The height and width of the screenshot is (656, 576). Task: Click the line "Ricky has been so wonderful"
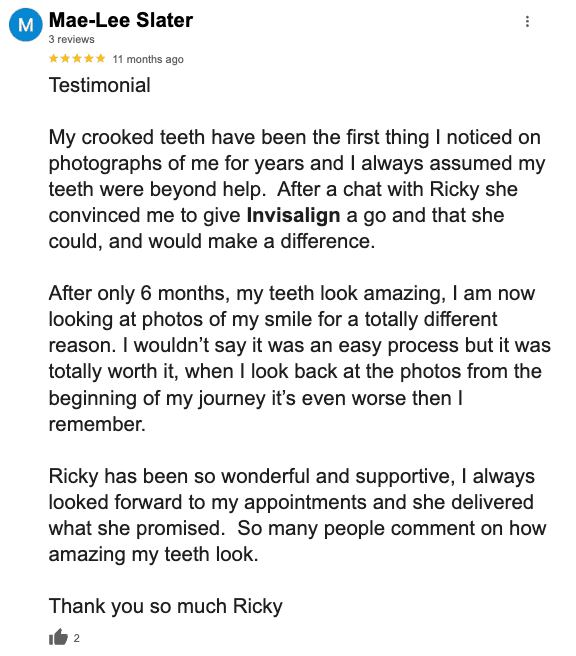click(x=292, y=477)
